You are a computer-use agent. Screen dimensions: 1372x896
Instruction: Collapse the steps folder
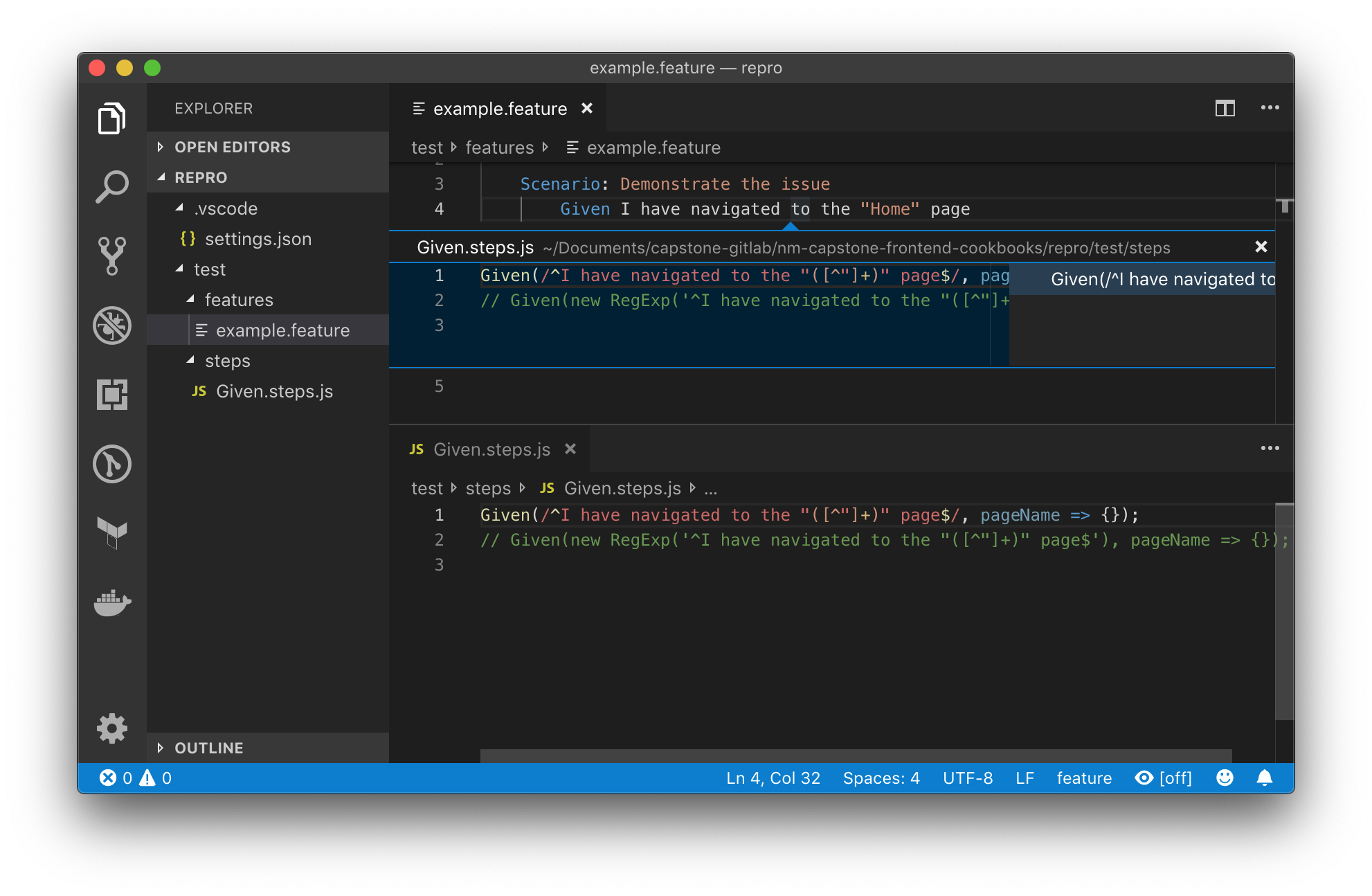click(227, 361)
